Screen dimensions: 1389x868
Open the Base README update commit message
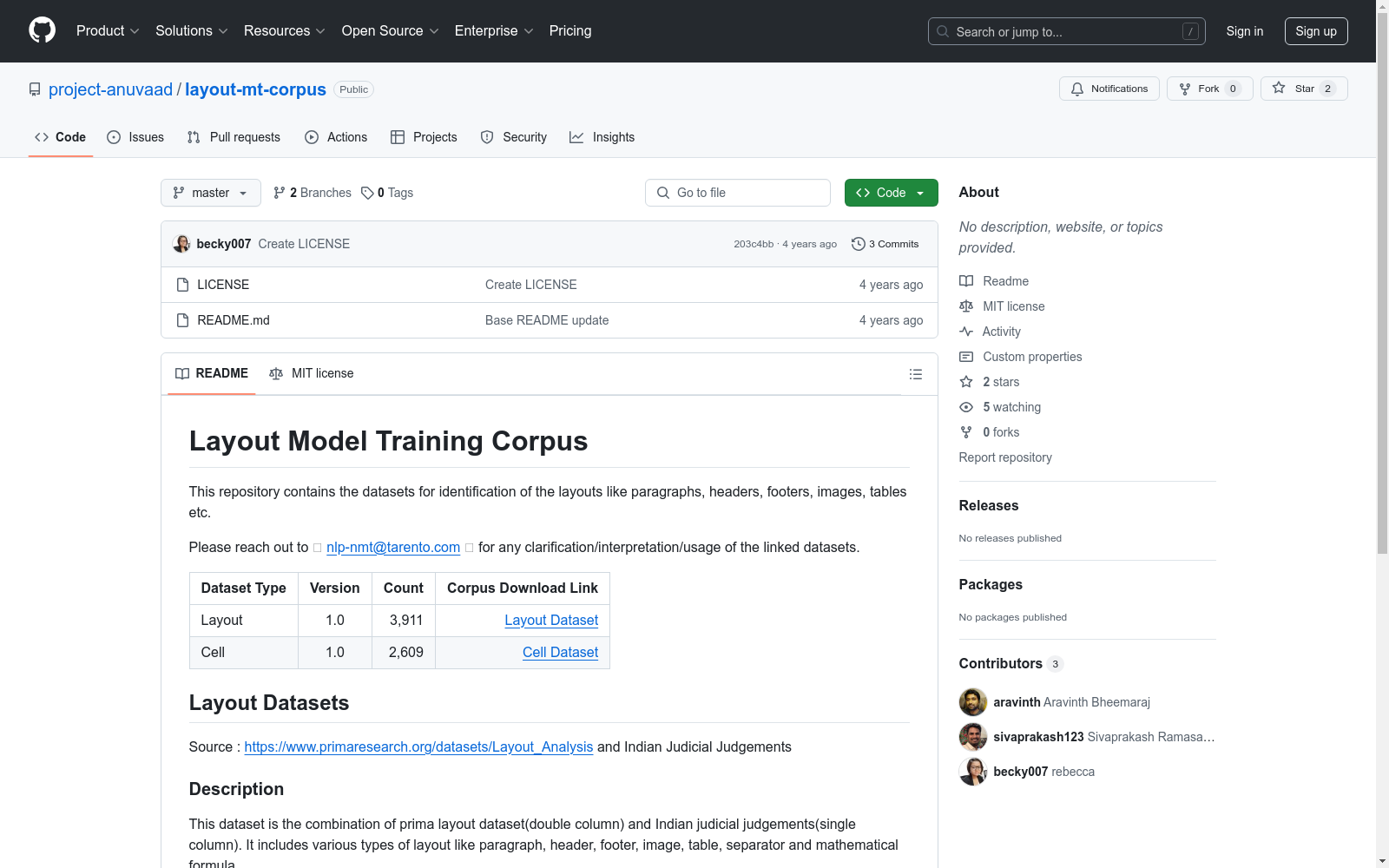[547, 320]
